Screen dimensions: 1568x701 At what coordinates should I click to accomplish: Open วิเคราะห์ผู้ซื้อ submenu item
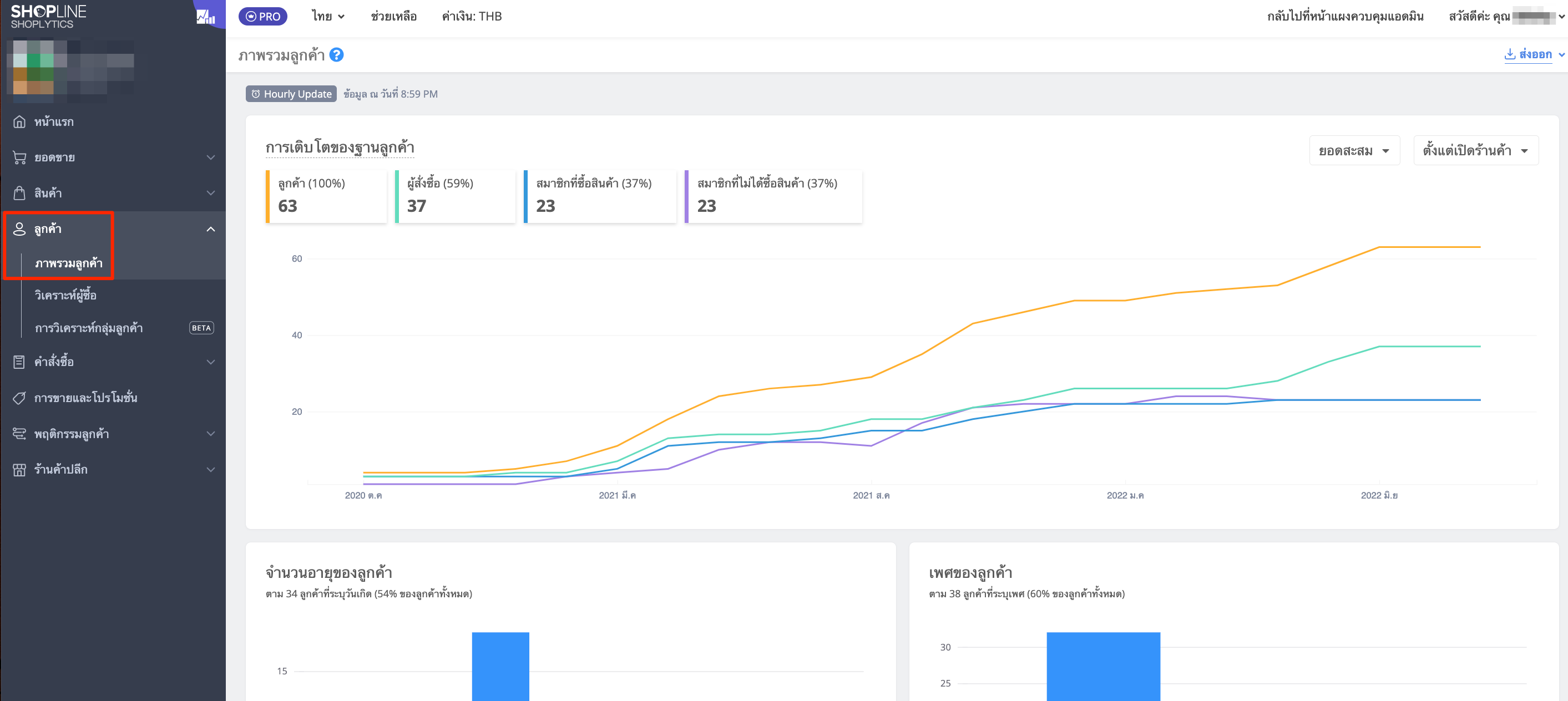pos(65,295)
